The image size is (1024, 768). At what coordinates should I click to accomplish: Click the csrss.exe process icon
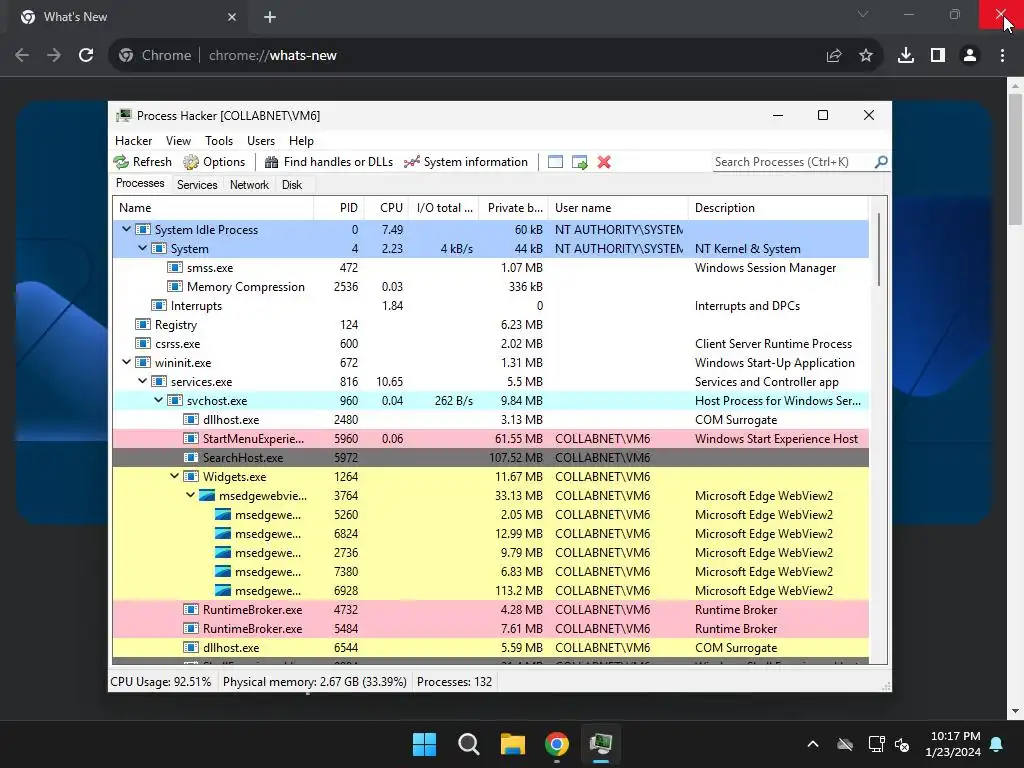[143, 344]
